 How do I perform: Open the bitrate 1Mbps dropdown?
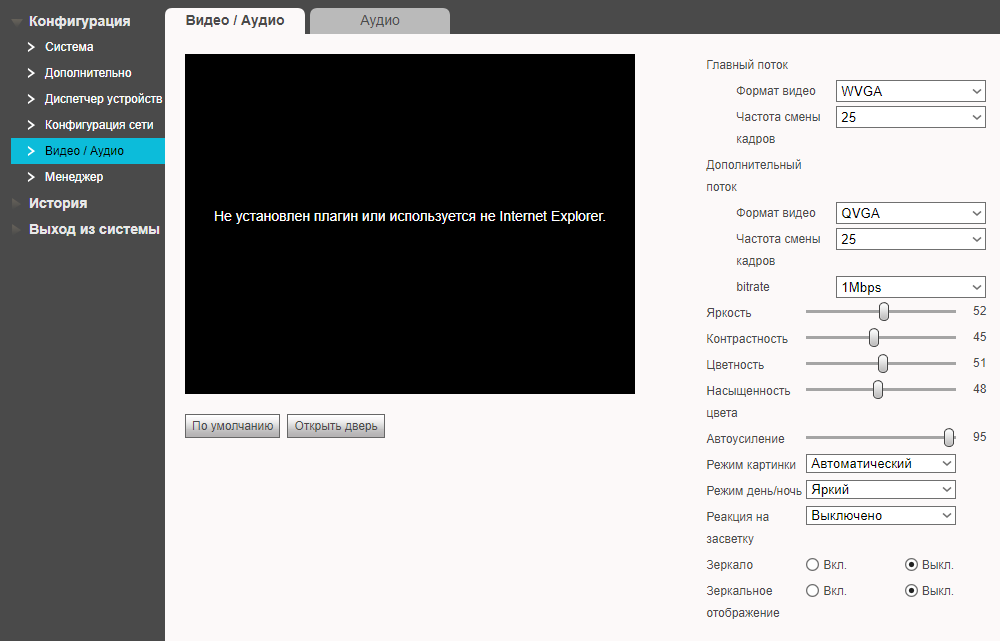910,288
